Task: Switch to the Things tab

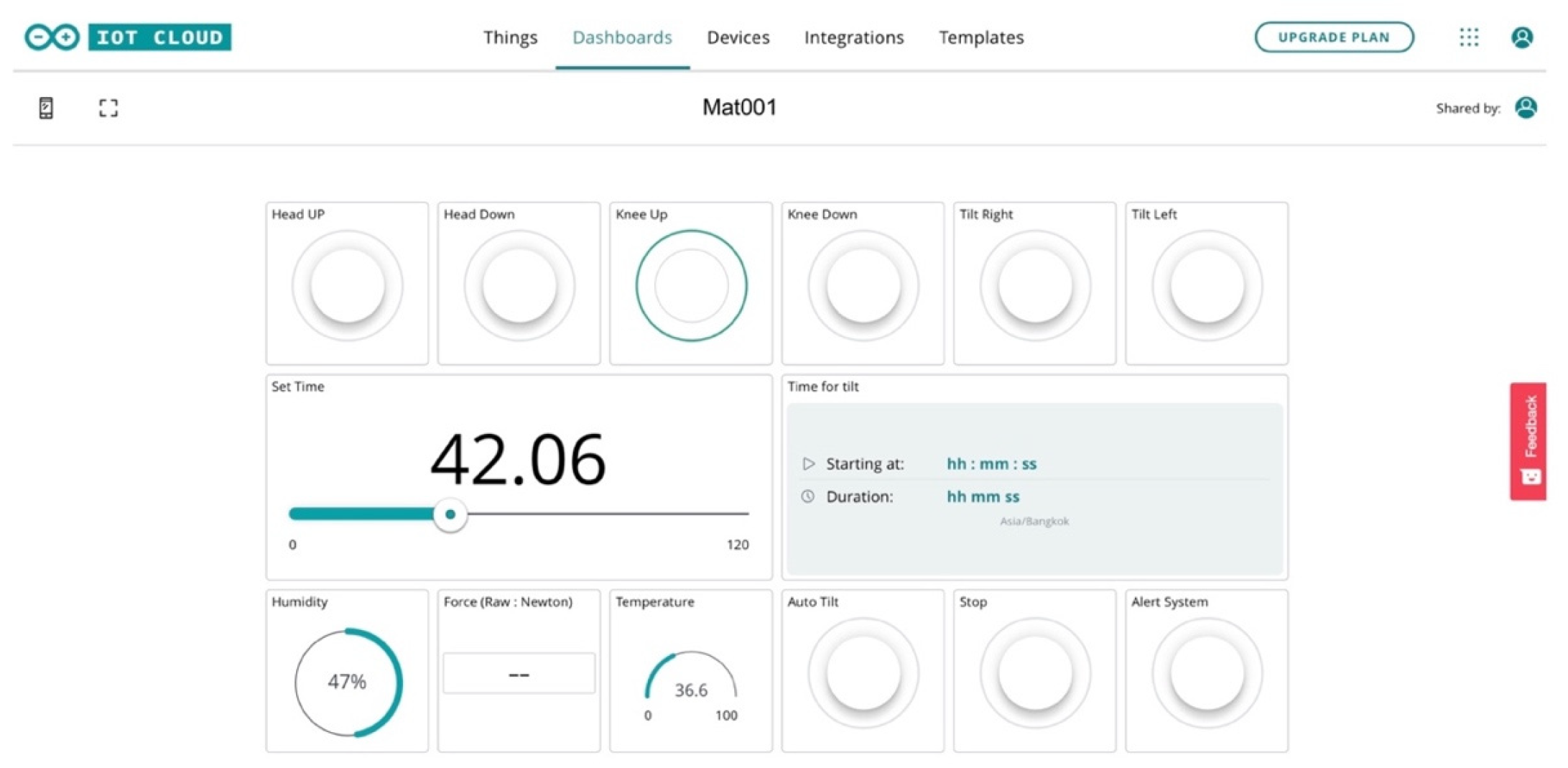Action: pos(510,37)
